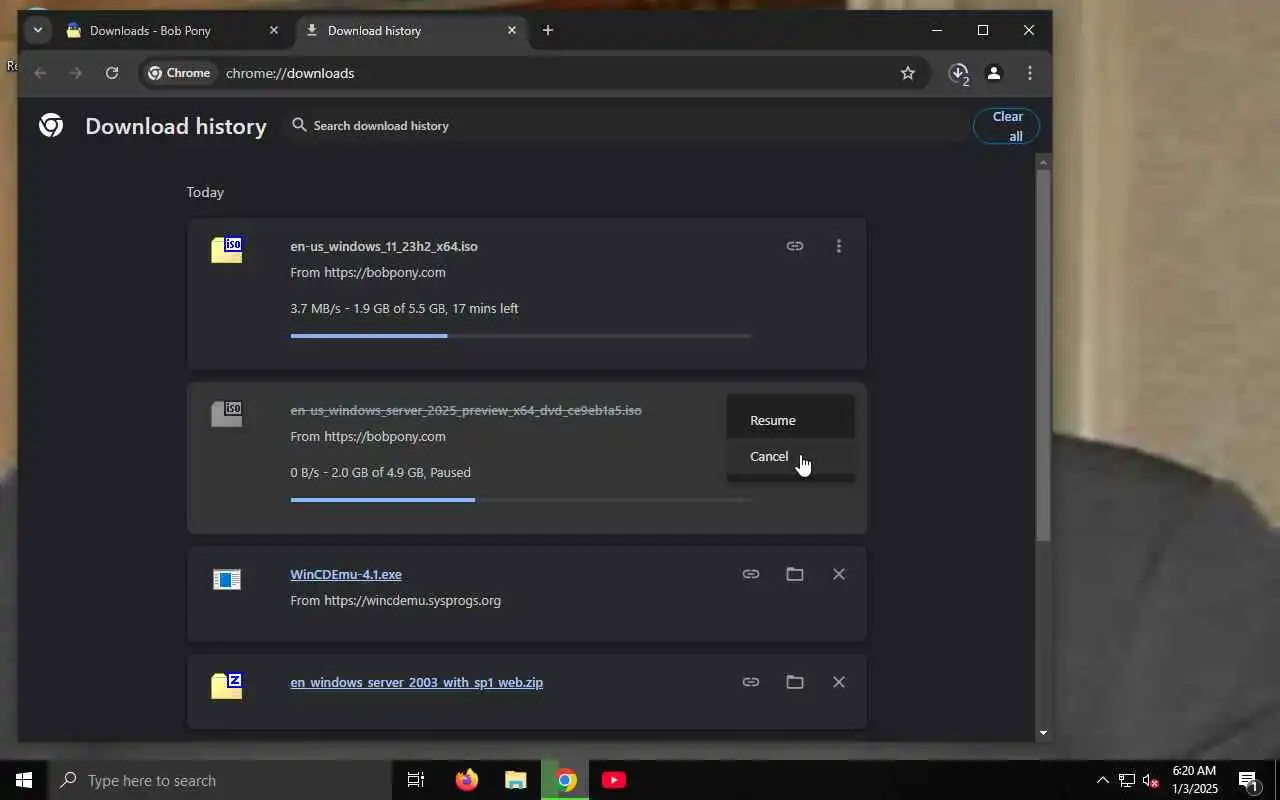
Task: Copy download link for en-us_windows_11_23h2_x64.iso
Action: pos(795,246)
